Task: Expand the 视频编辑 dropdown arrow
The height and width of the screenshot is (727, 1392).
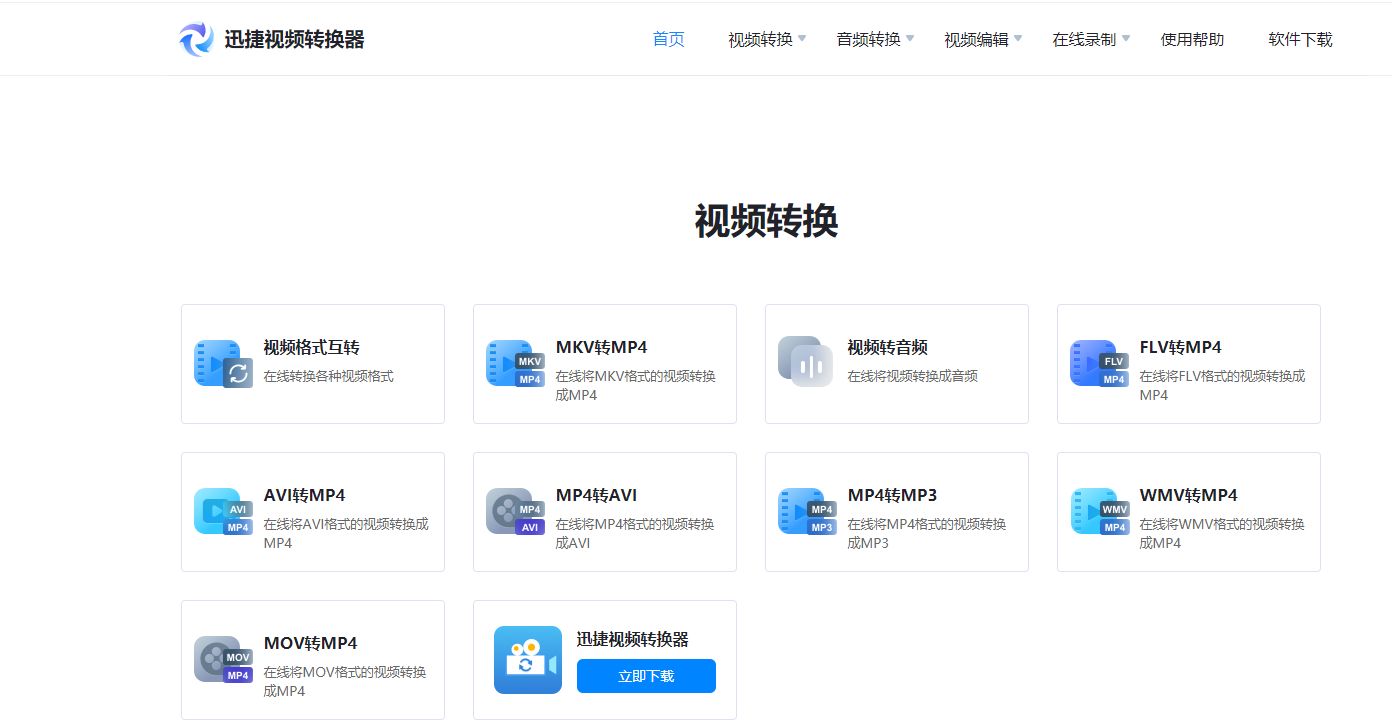Action: 1018,39
